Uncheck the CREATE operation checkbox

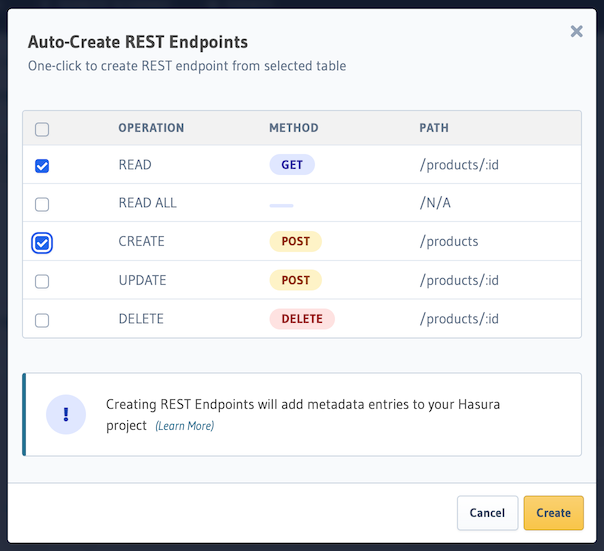coord(42,243)
